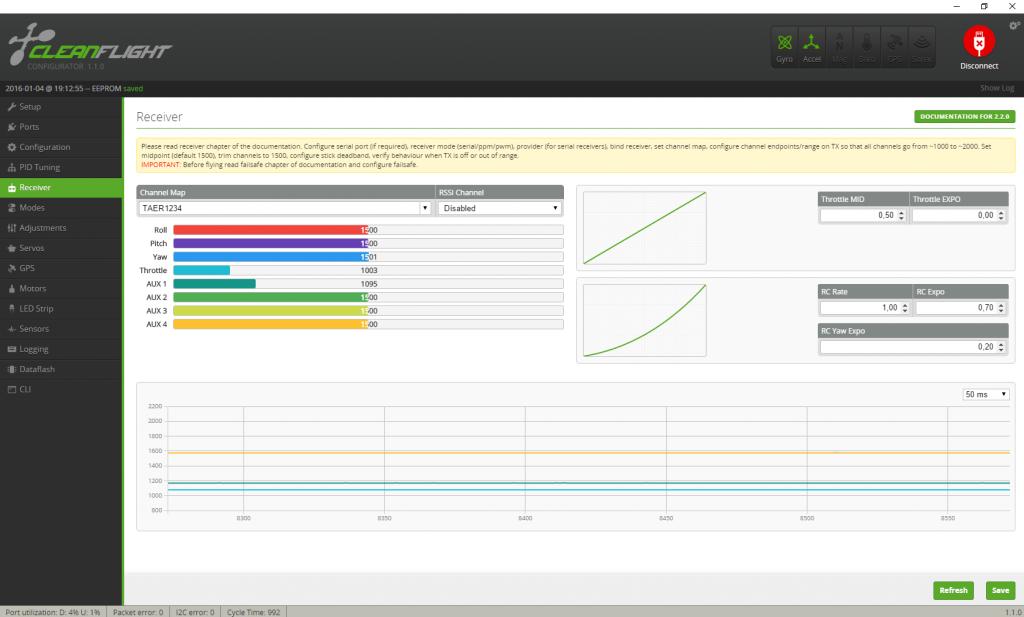Click the Refresh button

click(x=953, y=590)
